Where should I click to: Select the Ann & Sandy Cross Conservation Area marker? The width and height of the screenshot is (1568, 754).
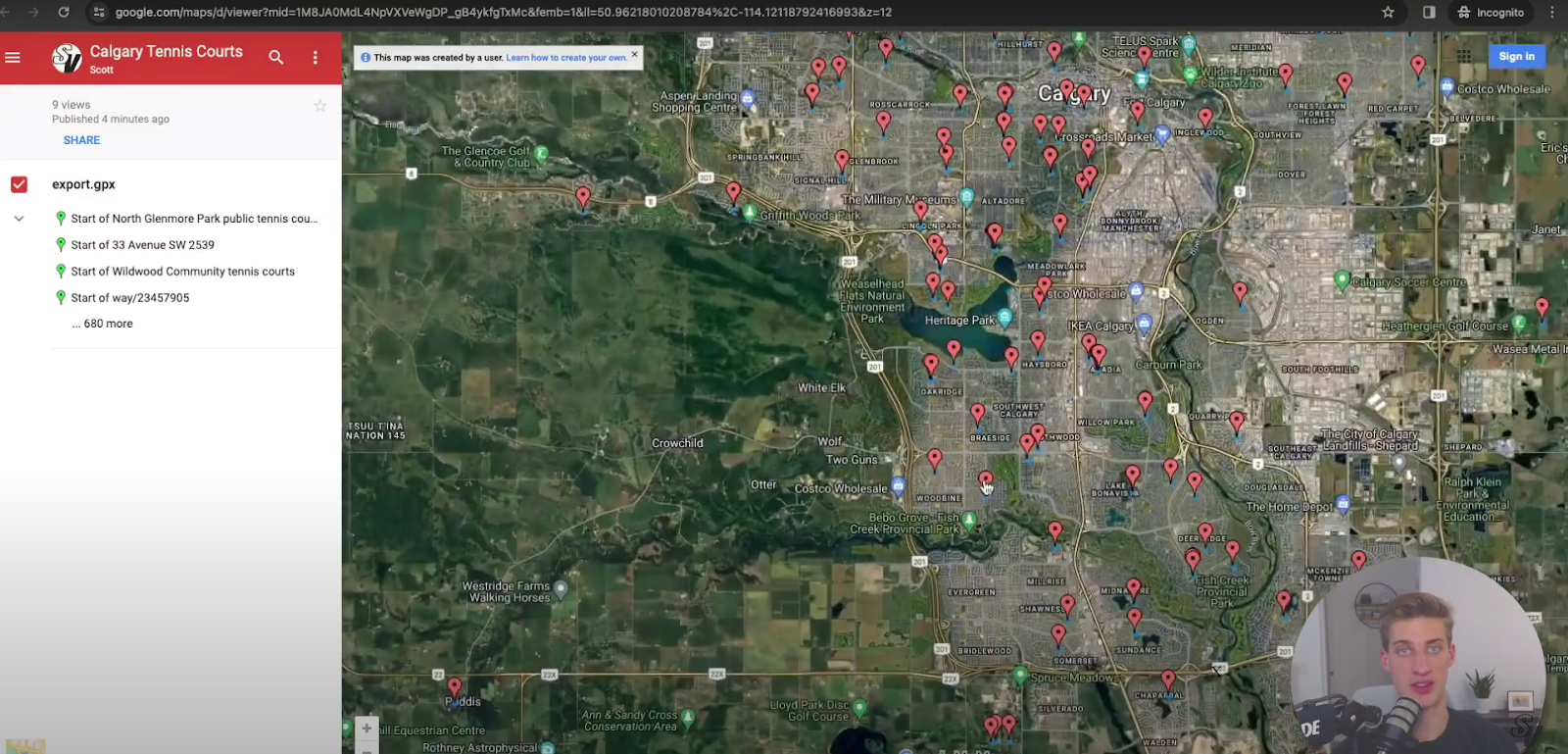[687, 718]
